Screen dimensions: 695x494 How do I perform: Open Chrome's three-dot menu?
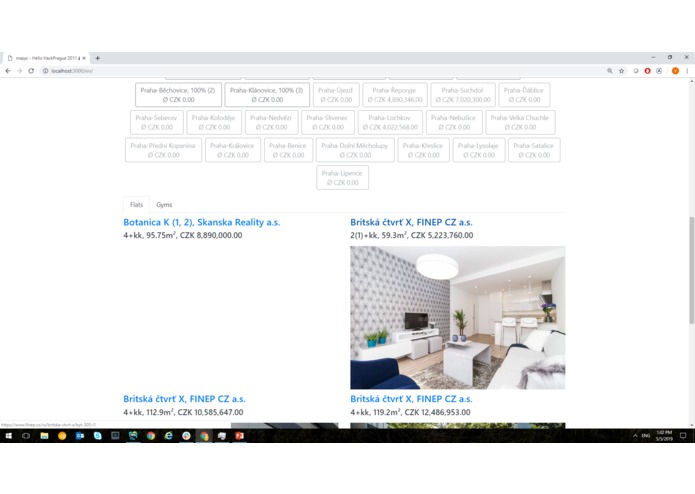pos(687,71)
